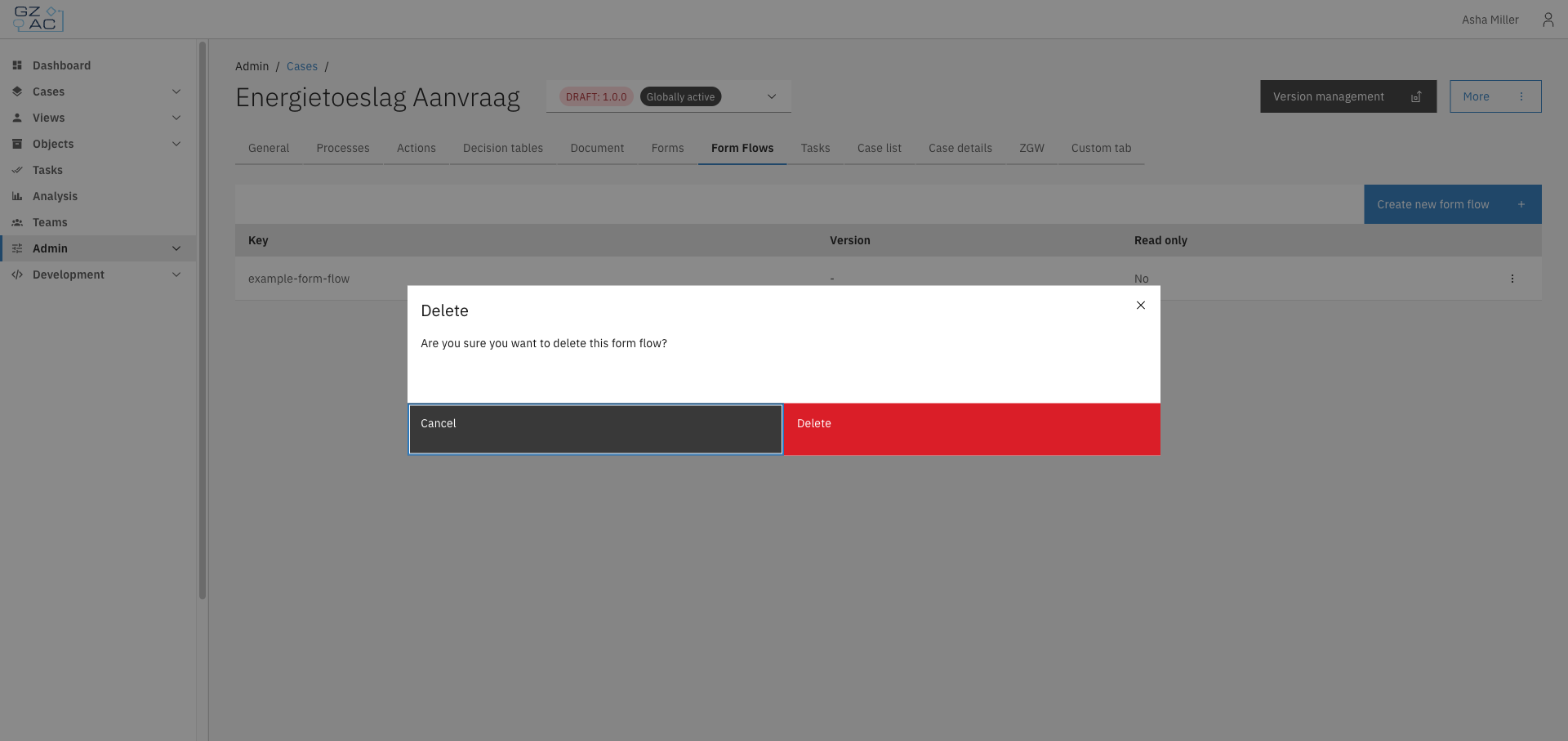
Task: Click the DRAFT: 1.0.0 tag
Action: (x=596, y=96)
